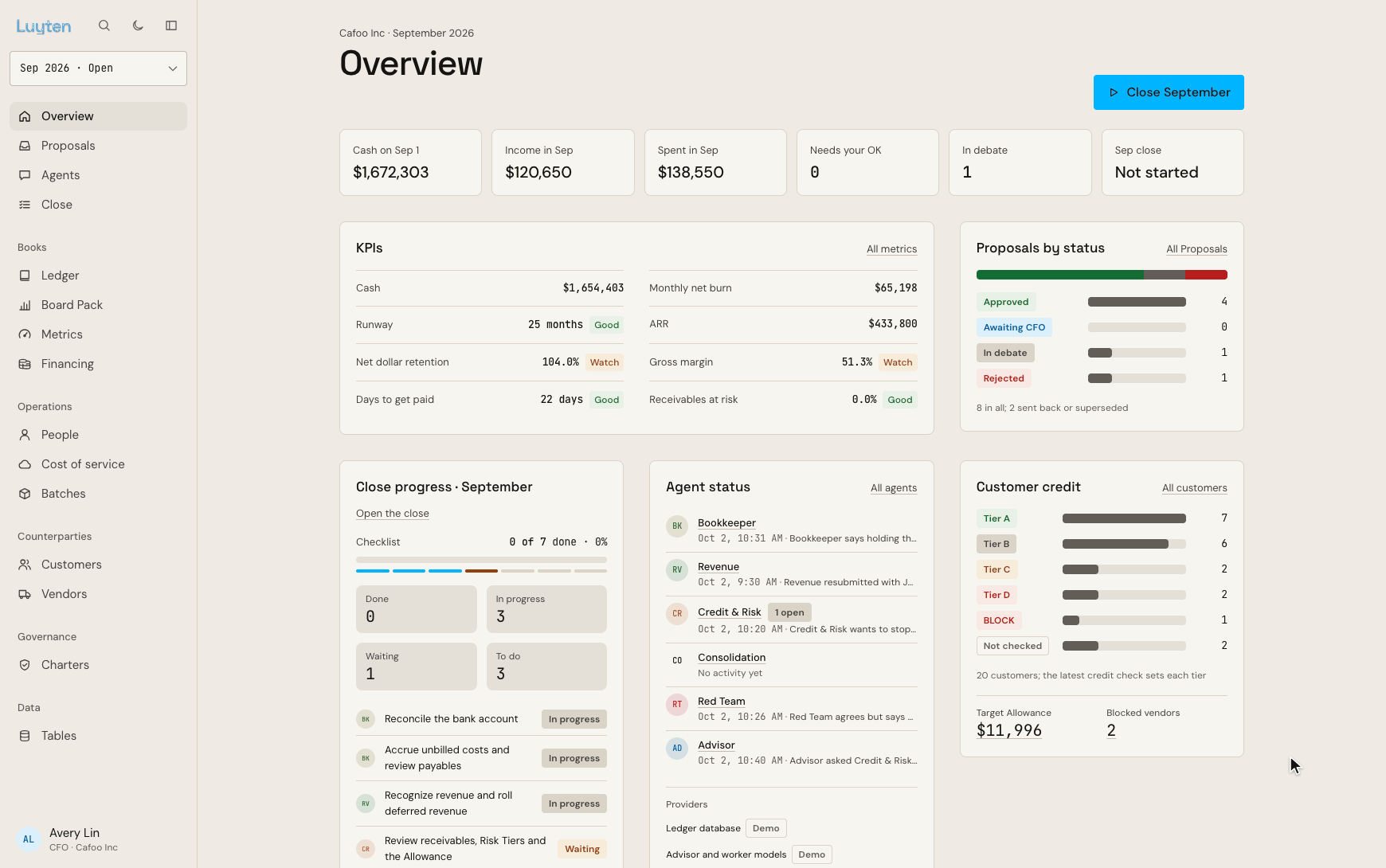Click the Tier A customer credit bar

(1124, 518)
